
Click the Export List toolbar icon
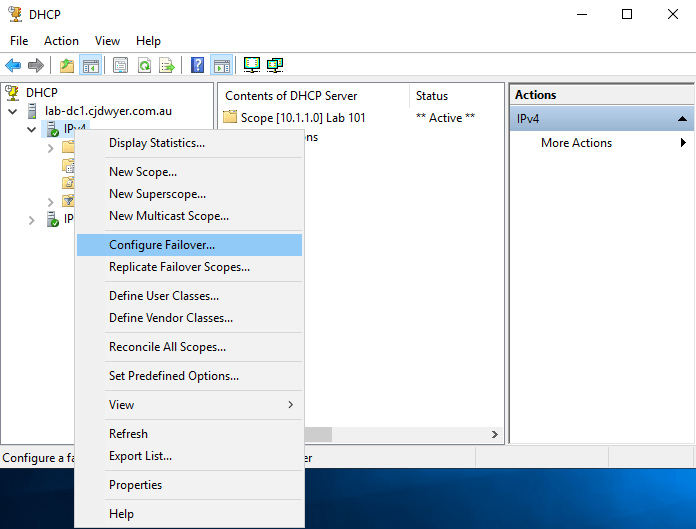(x=167, y=66)
